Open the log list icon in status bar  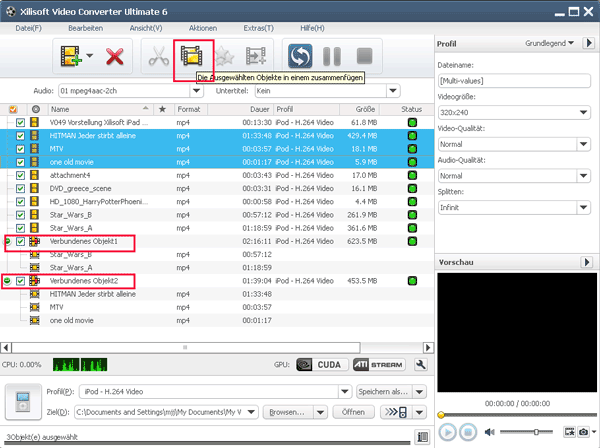point(422,437)
